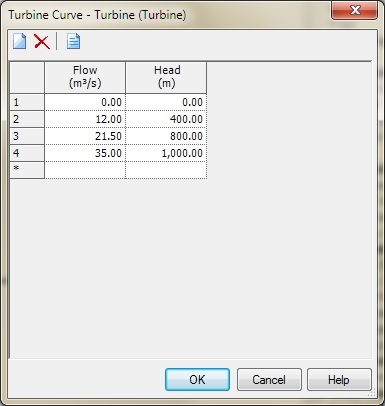Screen dimensions: 385x406
Task: Click the red Delete X icon
Action: (x=42, y=42)
